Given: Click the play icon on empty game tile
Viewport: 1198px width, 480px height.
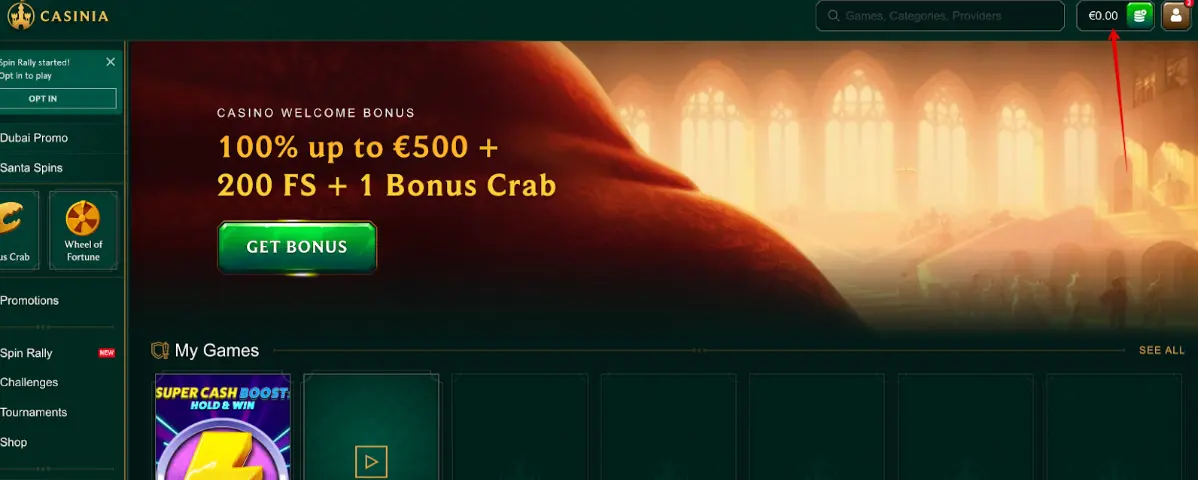Looking at the screenshot, I should 371,462.
